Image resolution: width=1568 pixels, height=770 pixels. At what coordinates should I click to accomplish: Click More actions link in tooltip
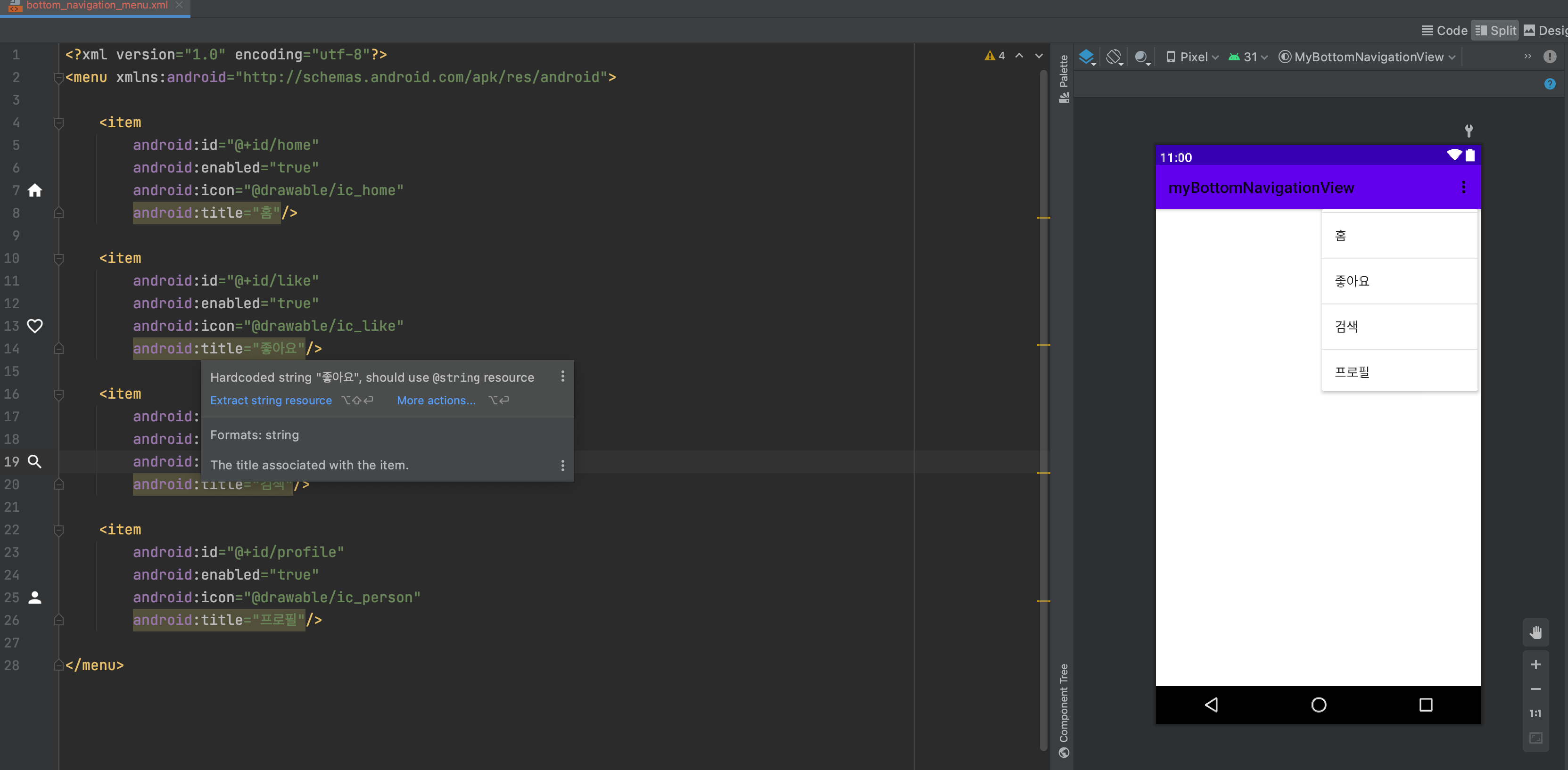(x=436, y=400)
